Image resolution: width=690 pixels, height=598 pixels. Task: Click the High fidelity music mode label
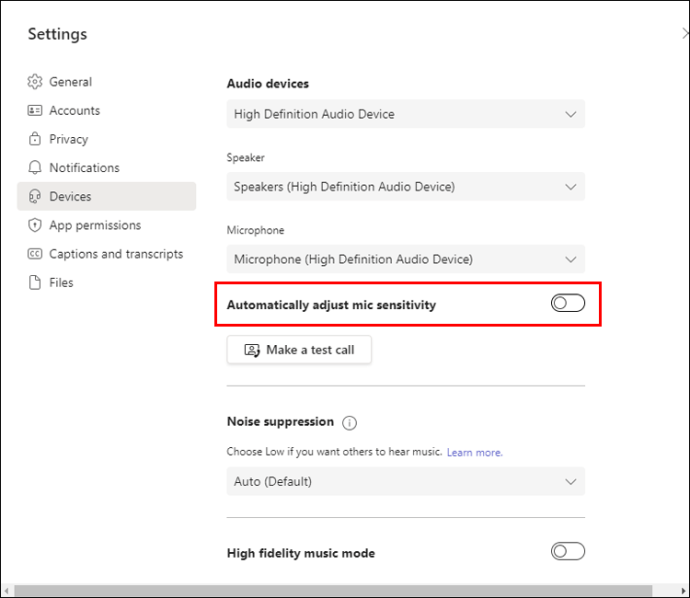[301, 553]
